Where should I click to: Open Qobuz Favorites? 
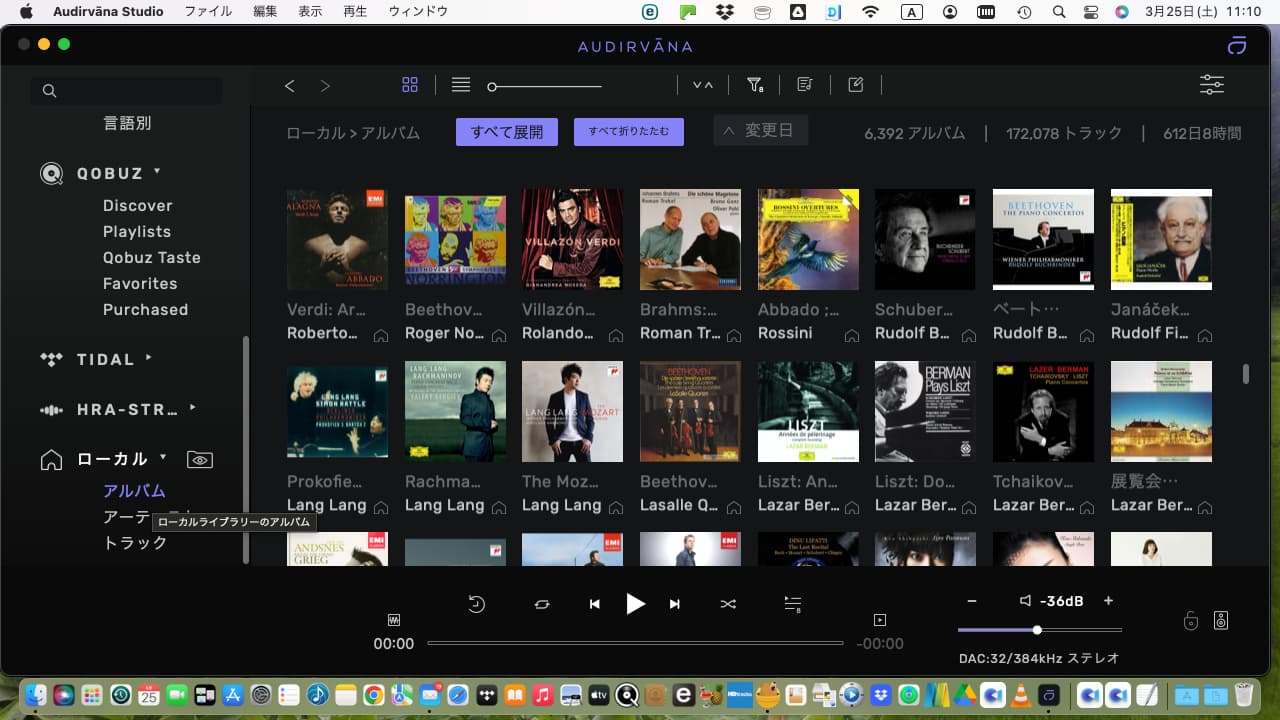click(140, 283)
